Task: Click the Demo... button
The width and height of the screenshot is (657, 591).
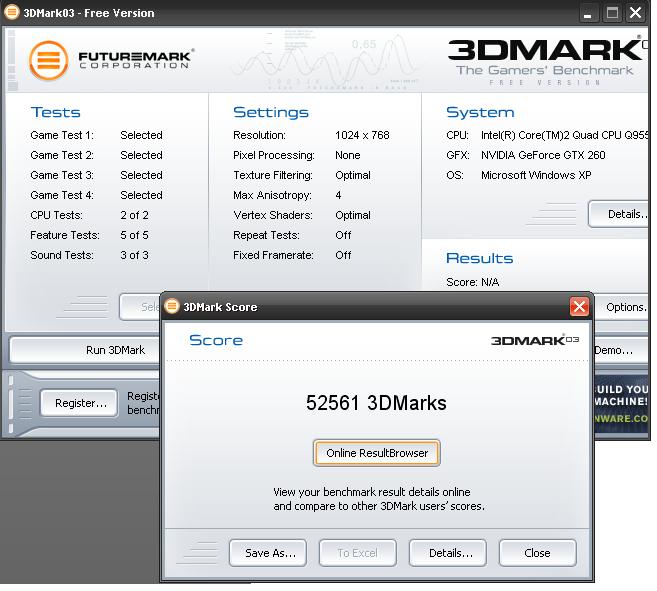Action: pos(621,350)
